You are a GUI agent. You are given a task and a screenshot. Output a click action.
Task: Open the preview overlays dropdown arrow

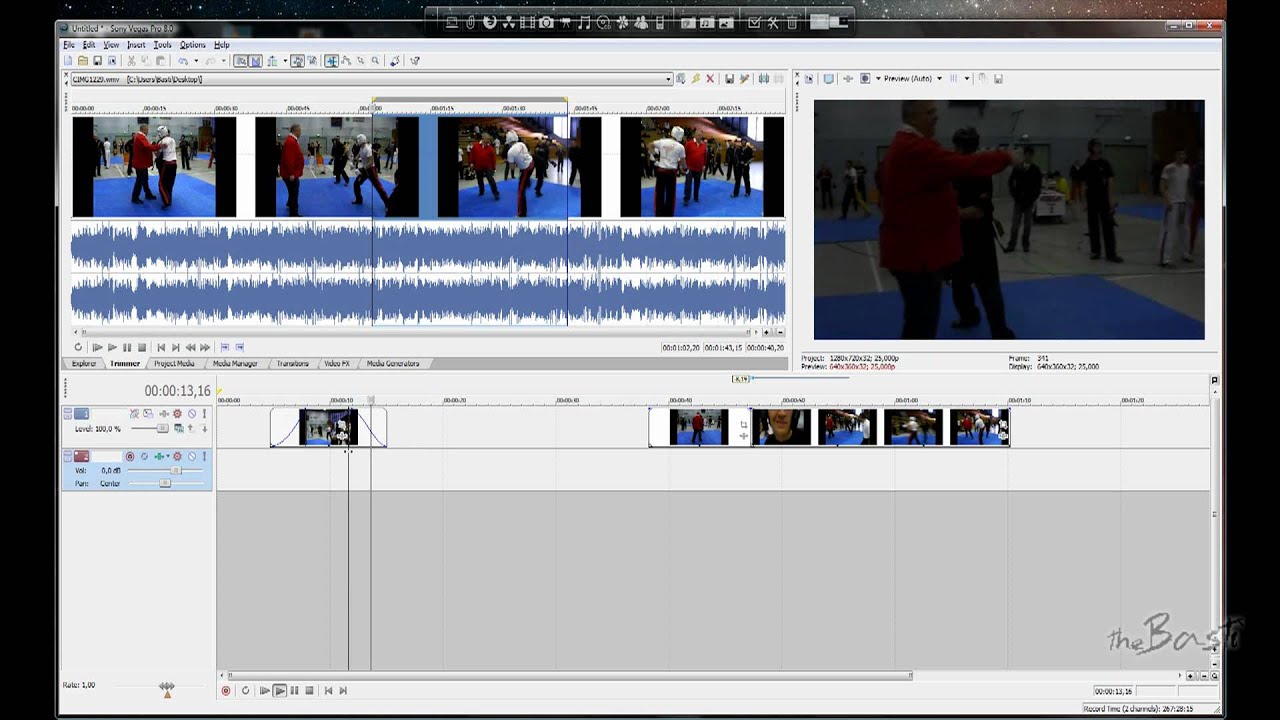coord(967,79)
